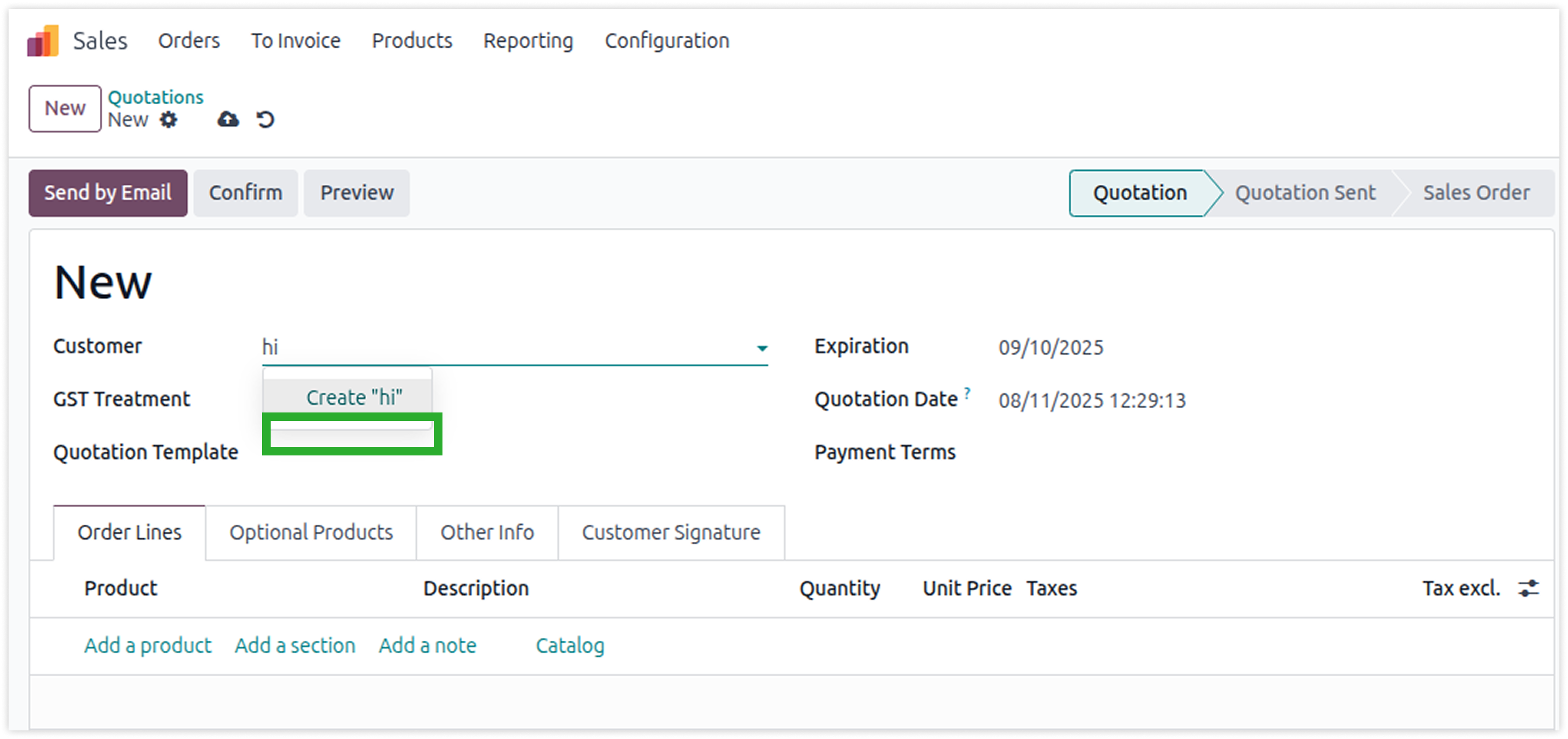The image size is (1568, 739).
Task: Switch to the Other Info tab
Action: [x=487, y=533]
